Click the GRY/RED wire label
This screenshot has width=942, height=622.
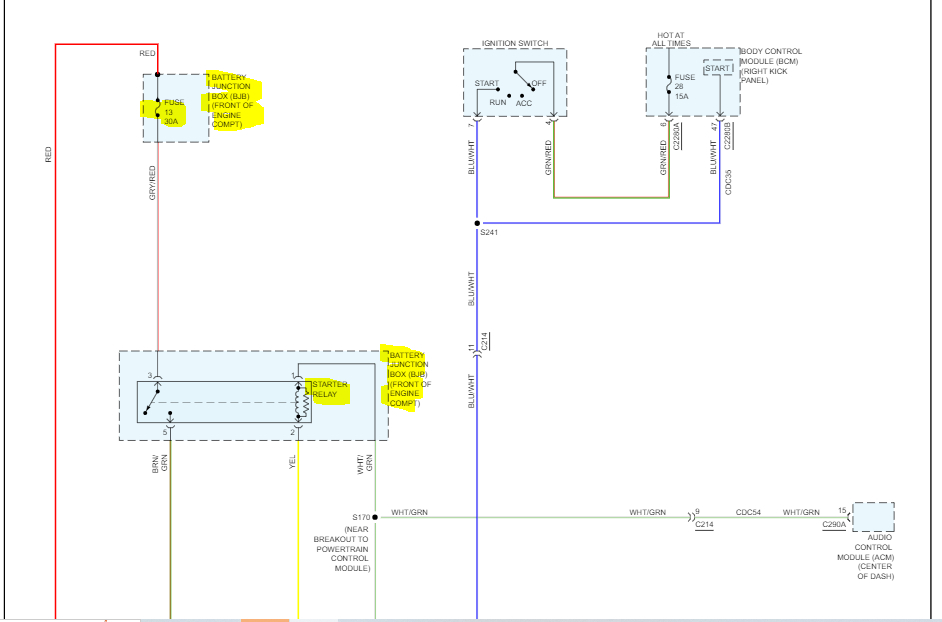pyautogui.click(x=153, y=183)
